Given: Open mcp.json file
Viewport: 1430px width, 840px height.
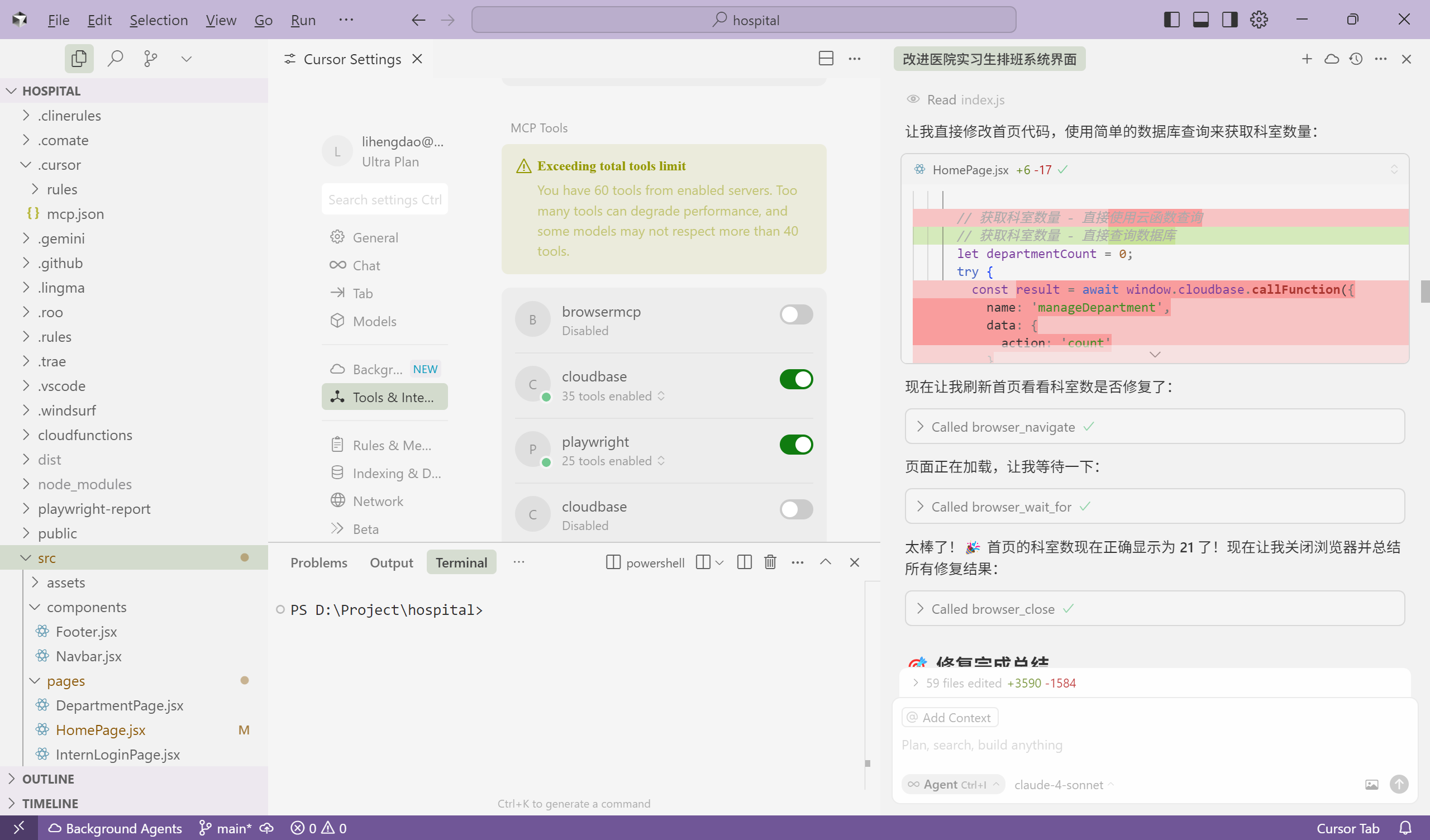Looking at the screenshot, I should [75, 213].
